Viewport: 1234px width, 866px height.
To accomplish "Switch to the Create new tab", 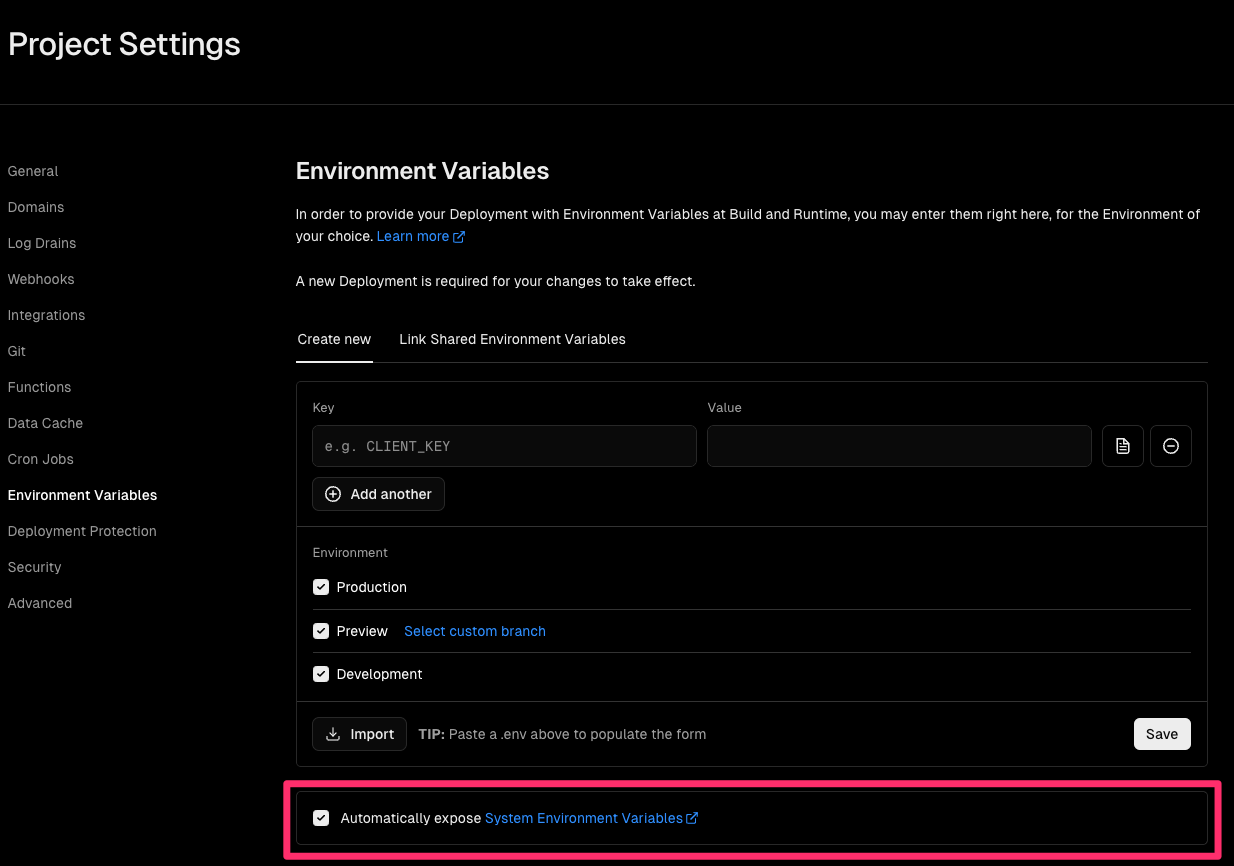I will (334, 340).
